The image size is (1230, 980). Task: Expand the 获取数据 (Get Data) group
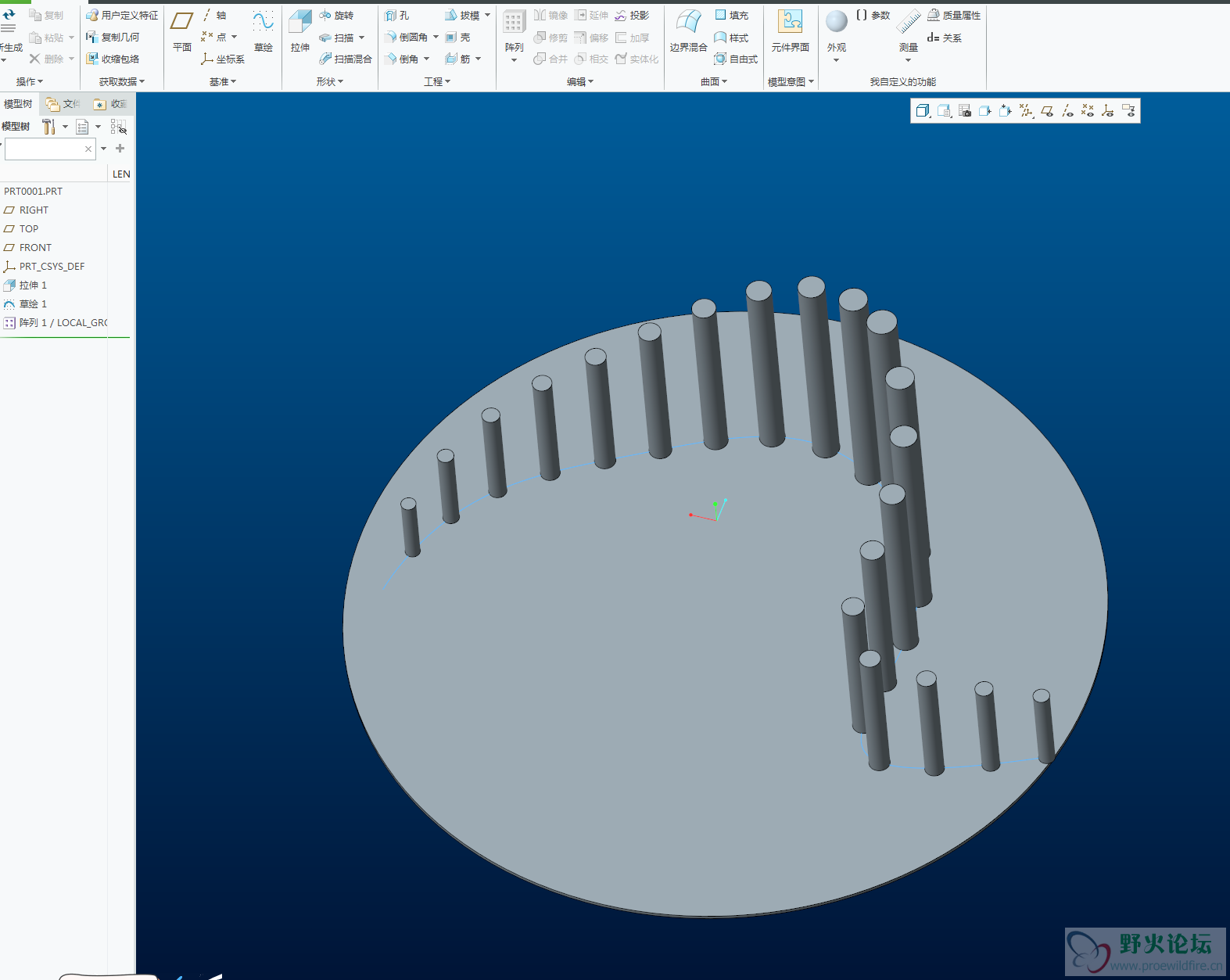tap(122, 81)
